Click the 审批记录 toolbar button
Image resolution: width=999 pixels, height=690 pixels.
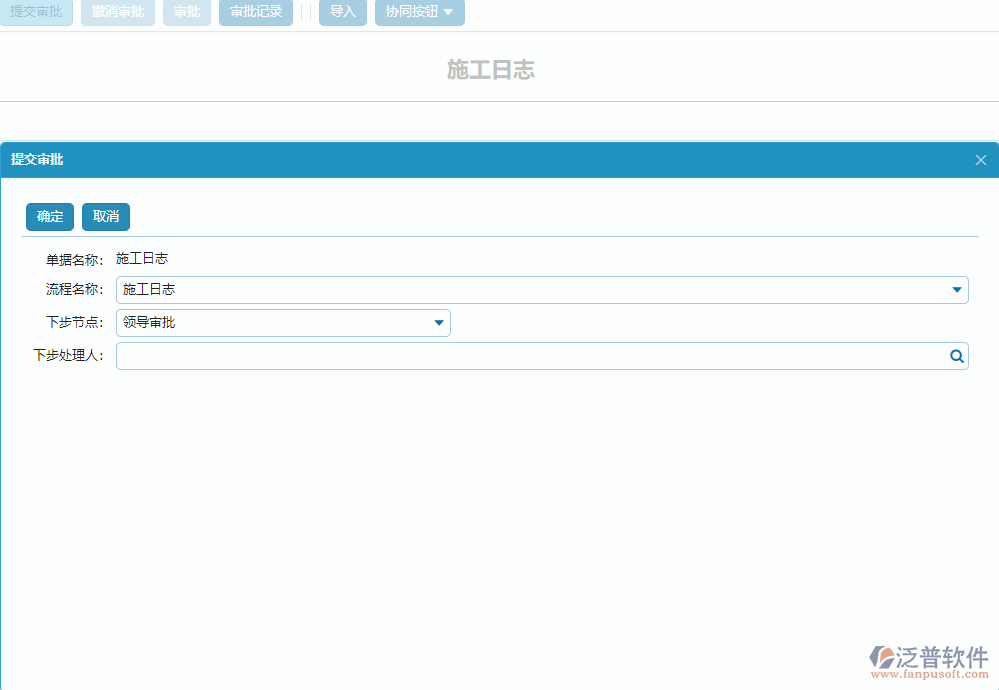point(255,13)
